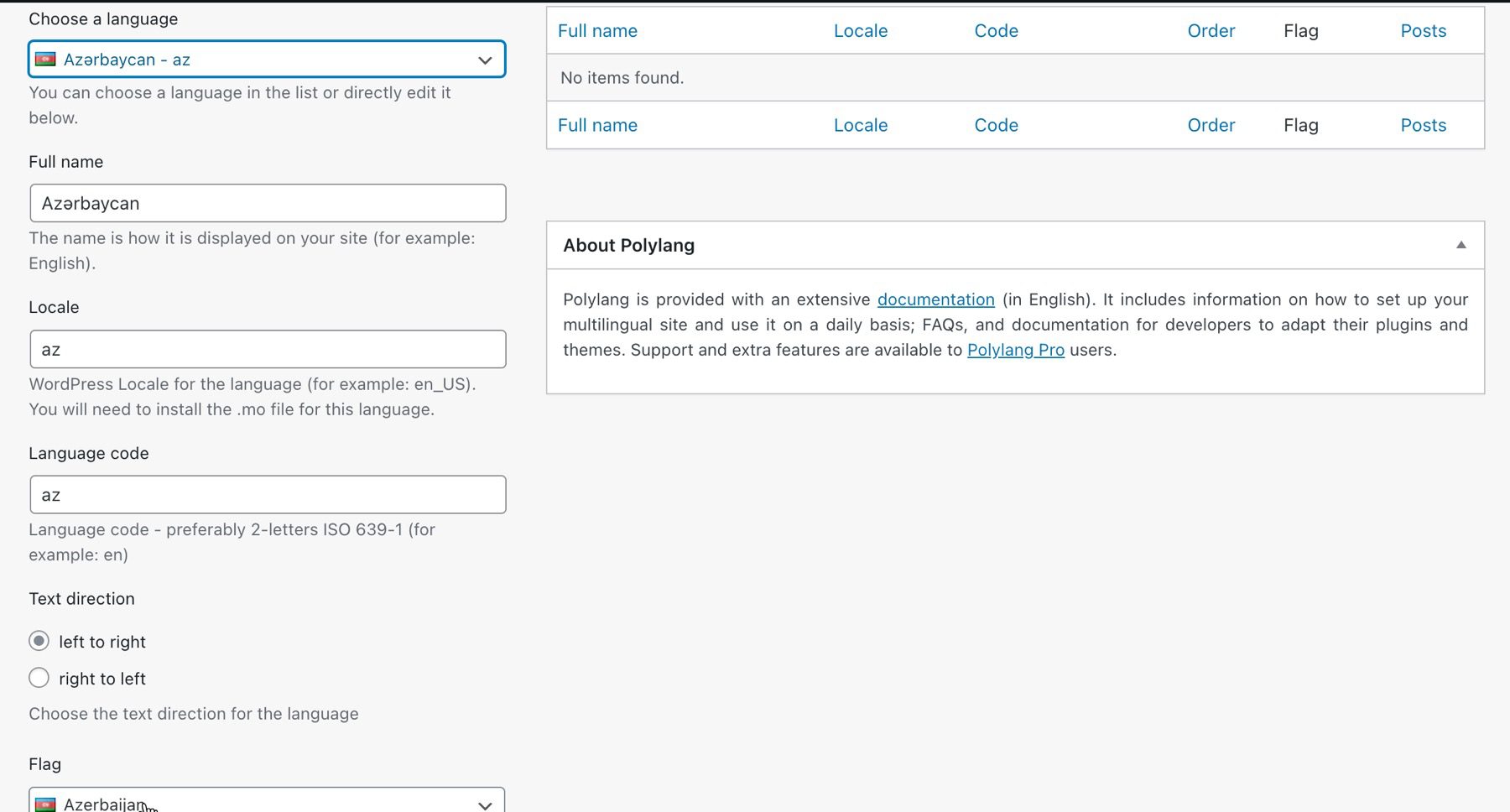Sort table by Full name column
The width and height of the screenshot is (1510, 812).
point(596,30)
